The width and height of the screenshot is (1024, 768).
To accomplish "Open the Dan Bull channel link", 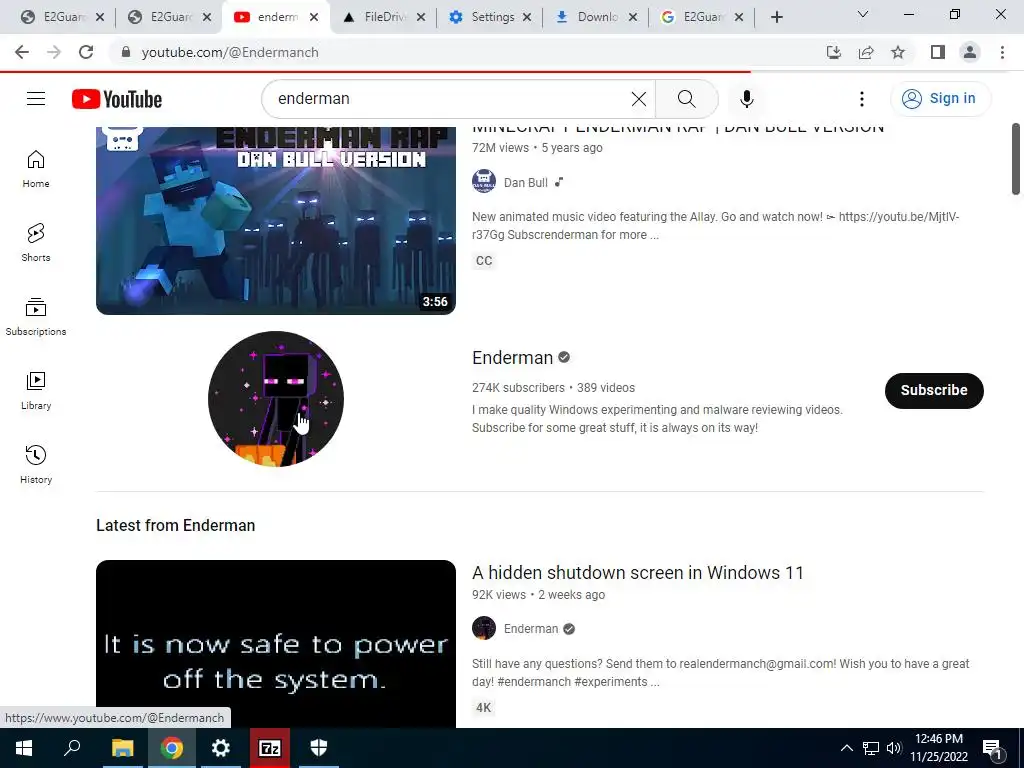I will coord(526,183).
